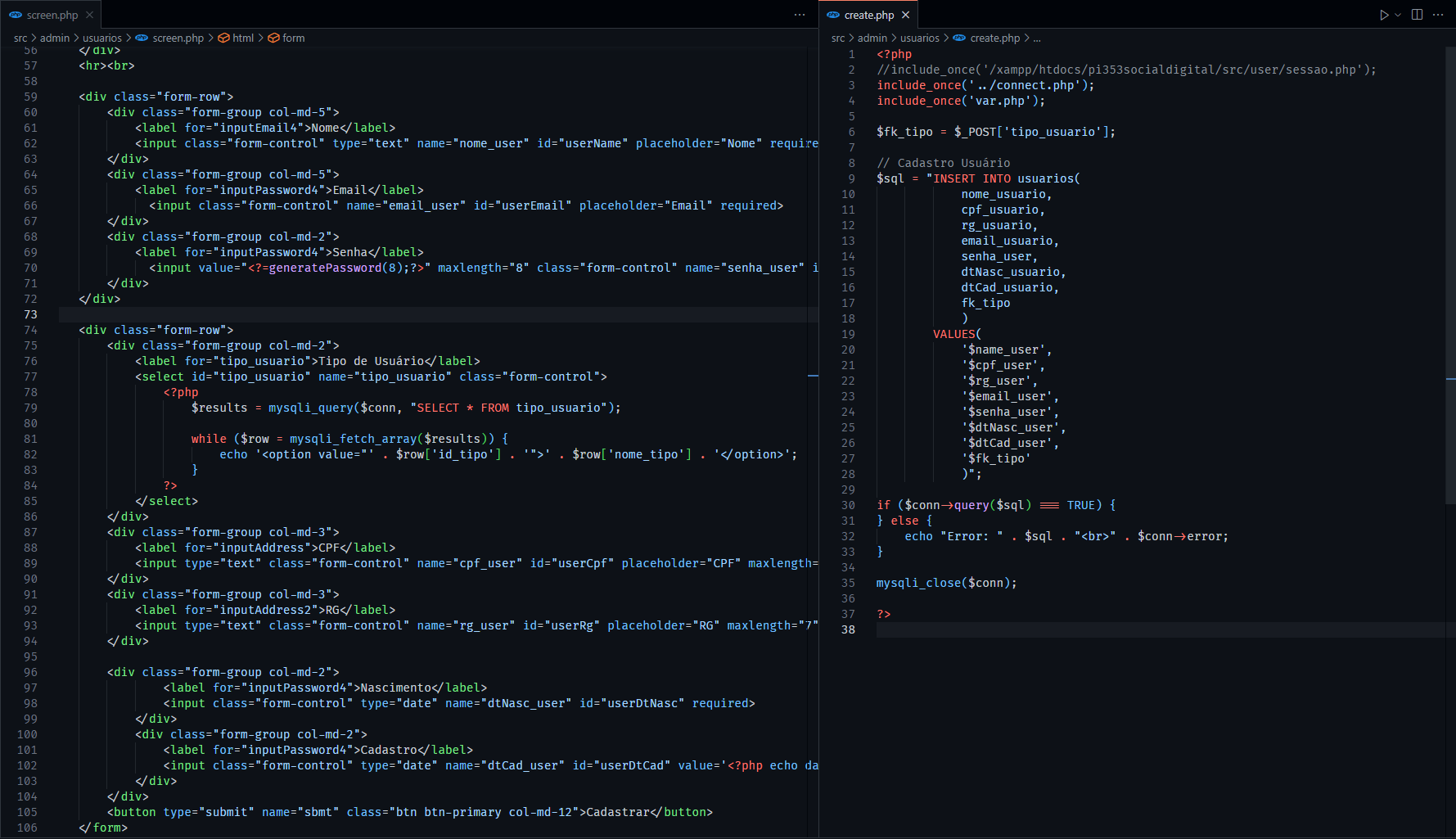Open the screen.php file breadcrumb
The height and width of the screenshot is (839, 1456).
tap(178, 38)
